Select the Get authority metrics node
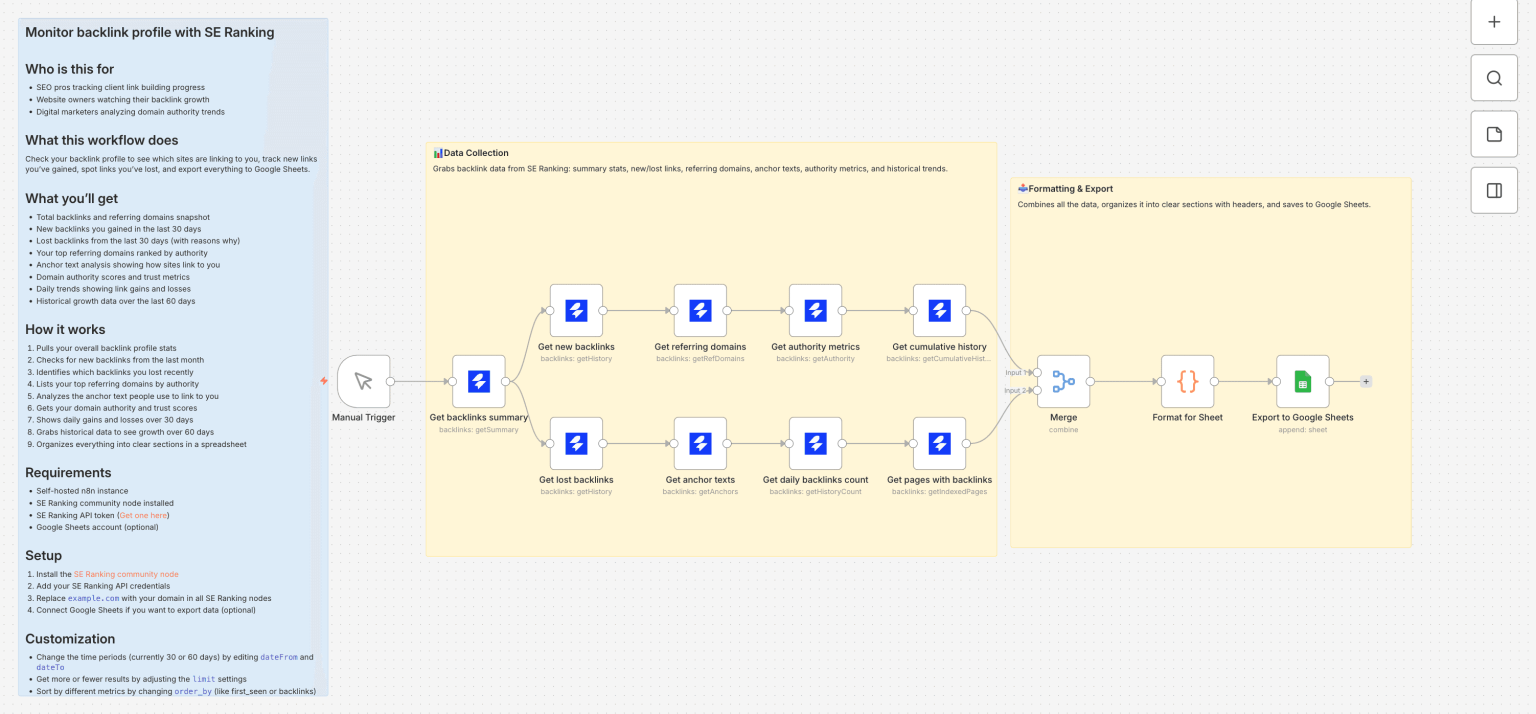This screenshot has width=1536, height=714. (815, 310)
